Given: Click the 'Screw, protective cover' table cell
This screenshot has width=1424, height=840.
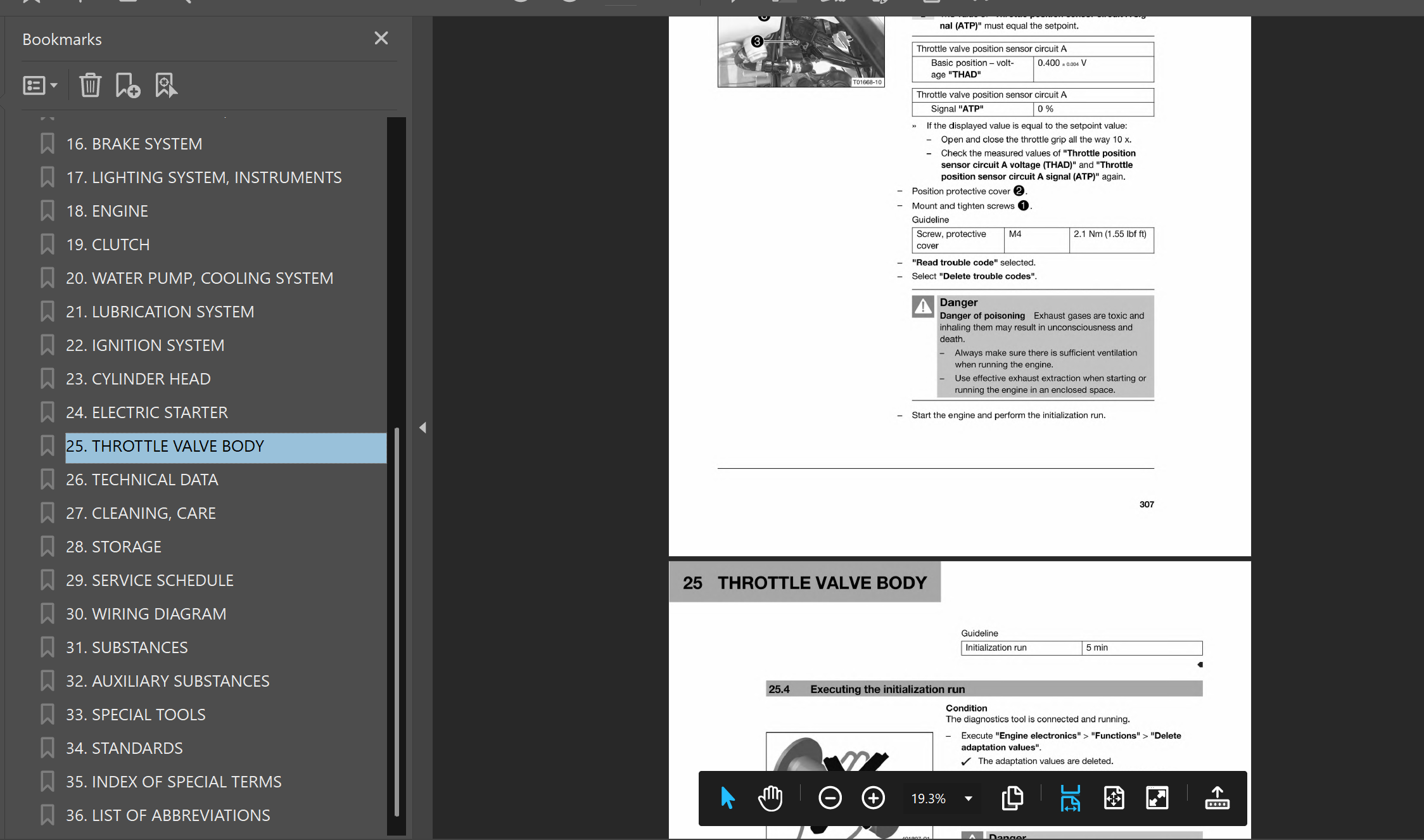Looking at the screenshot, I should click(958, 240).
